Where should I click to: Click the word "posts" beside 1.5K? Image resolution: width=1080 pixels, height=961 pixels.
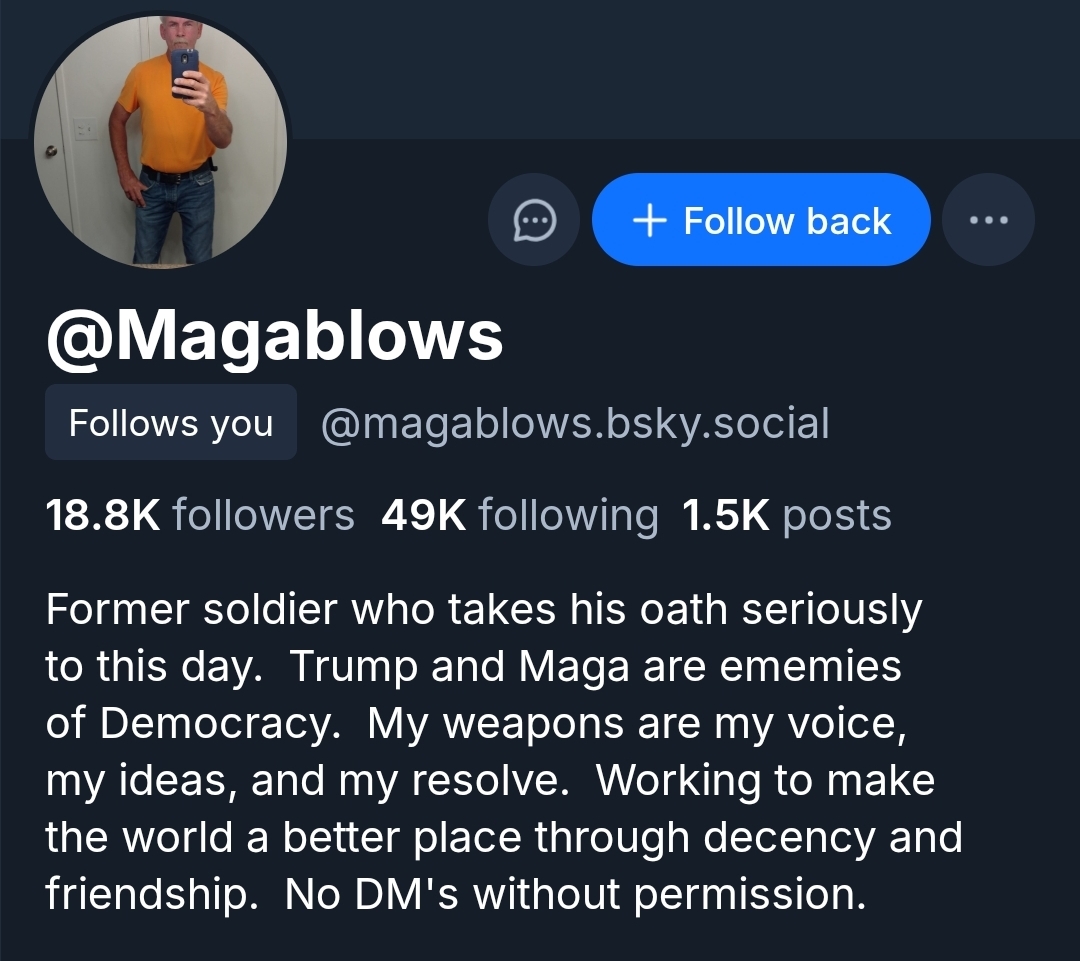(837, 515)
